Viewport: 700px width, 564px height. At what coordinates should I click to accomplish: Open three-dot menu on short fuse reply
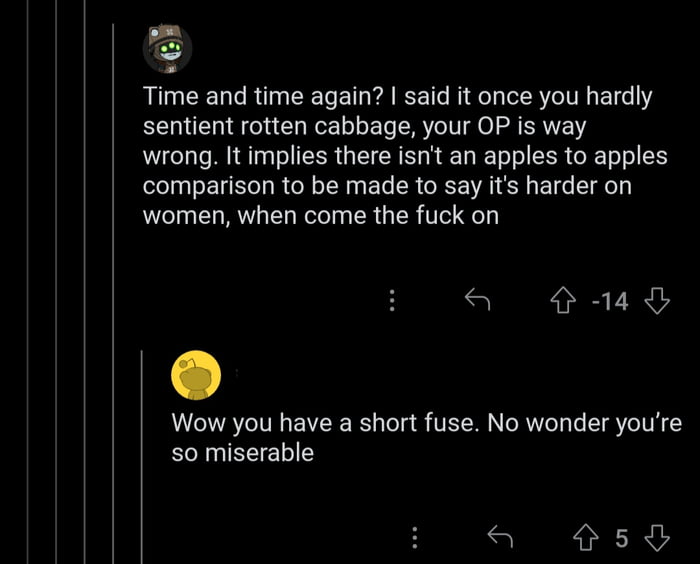point(416,539)
